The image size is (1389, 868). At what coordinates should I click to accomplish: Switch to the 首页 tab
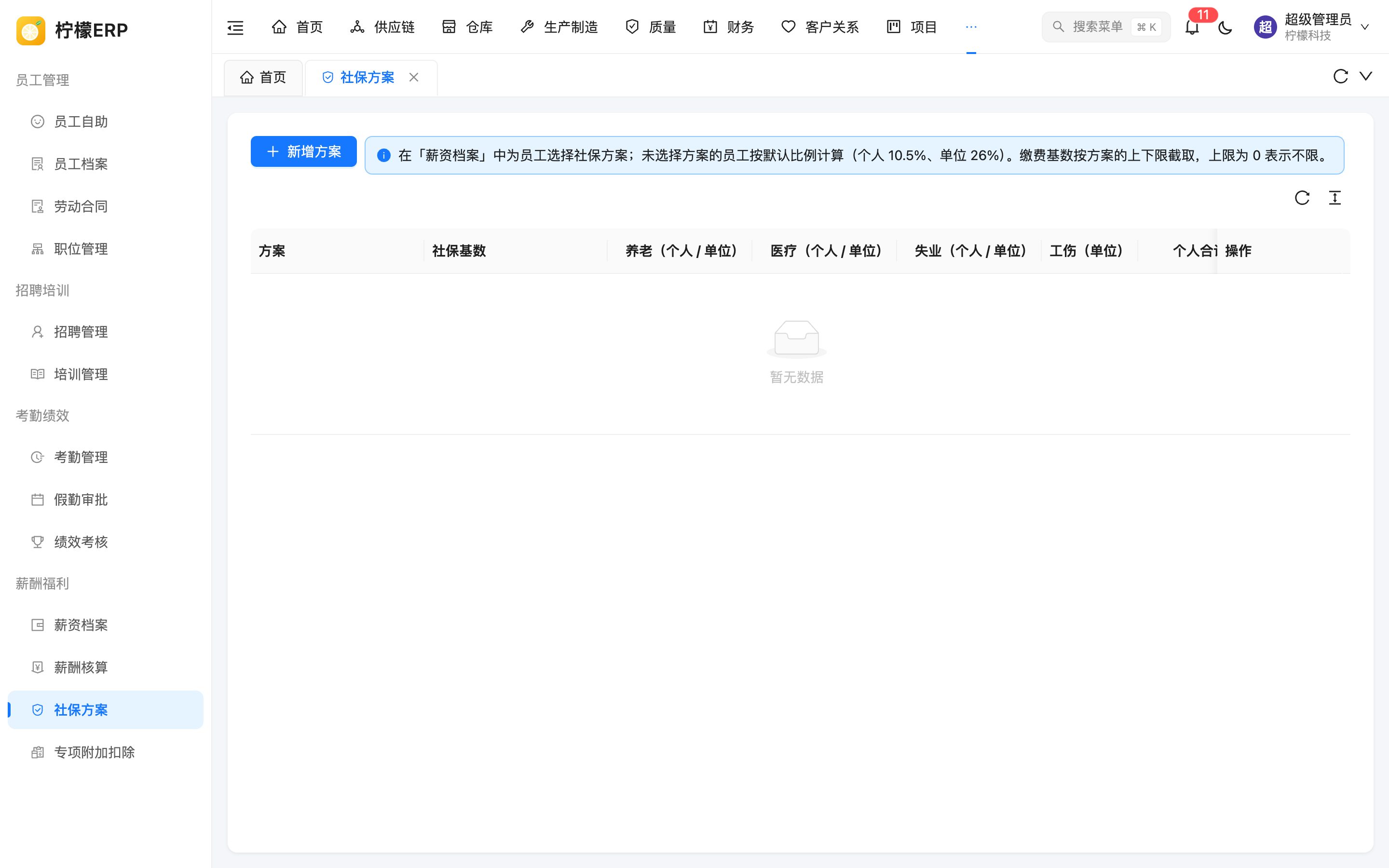click(263, 78)
